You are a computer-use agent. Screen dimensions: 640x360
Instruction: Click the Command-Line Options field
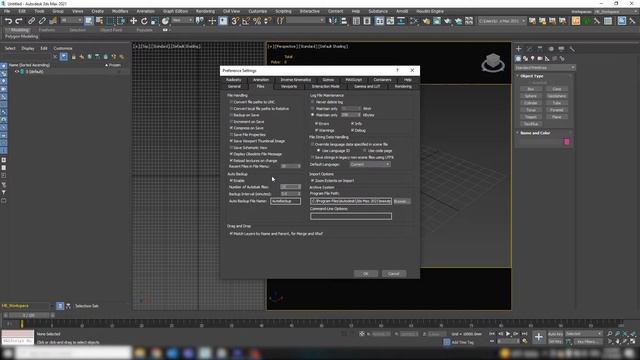pos(351,216)
